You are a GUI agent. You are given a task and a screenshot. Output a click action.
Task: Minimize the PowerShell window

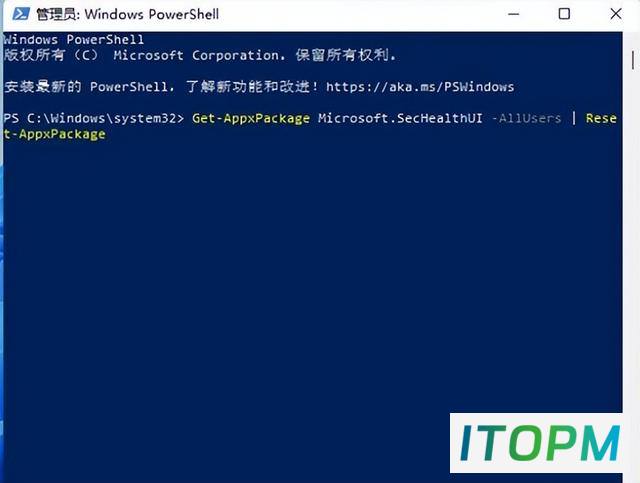point(513,14)
